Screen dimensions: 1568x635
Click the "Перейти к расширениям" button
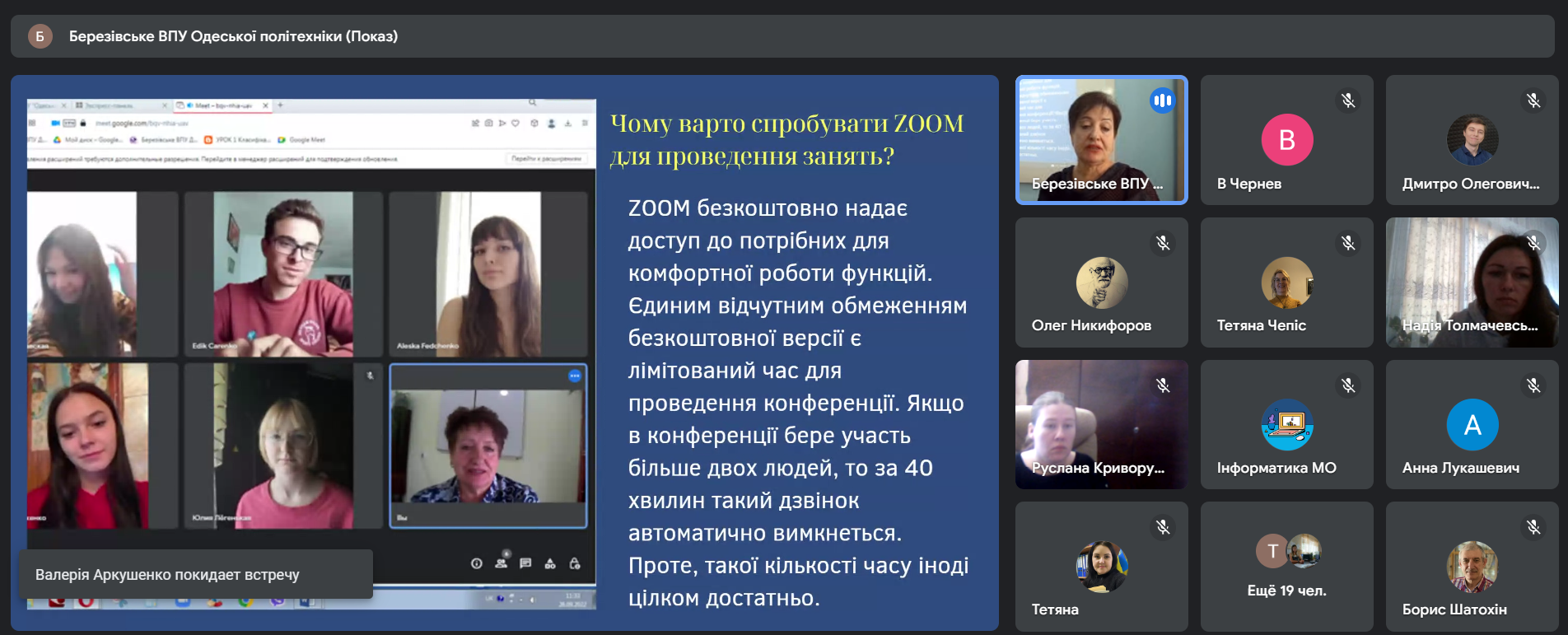(x=546, y=158)
